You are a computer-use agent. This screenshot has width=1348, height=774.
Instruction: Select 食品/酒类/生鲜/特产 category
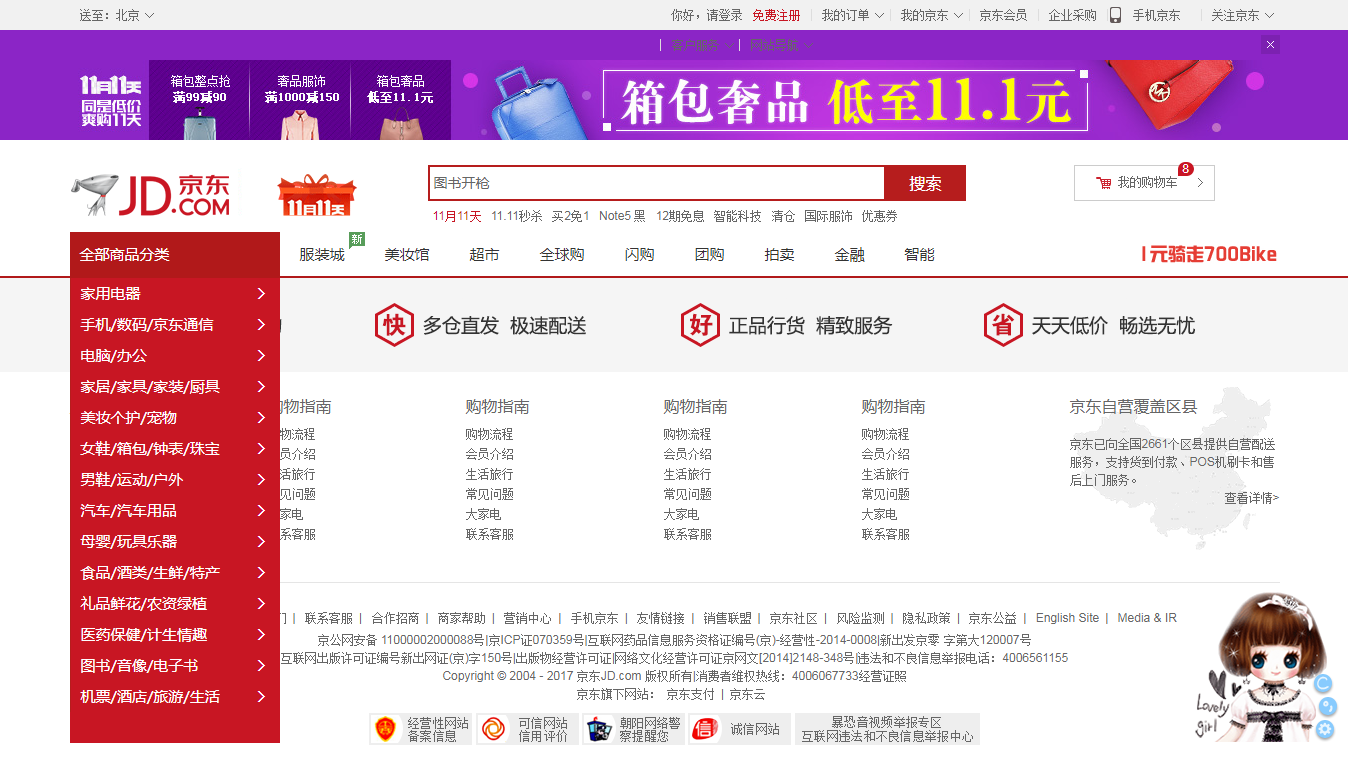click(x=150, y=572)
